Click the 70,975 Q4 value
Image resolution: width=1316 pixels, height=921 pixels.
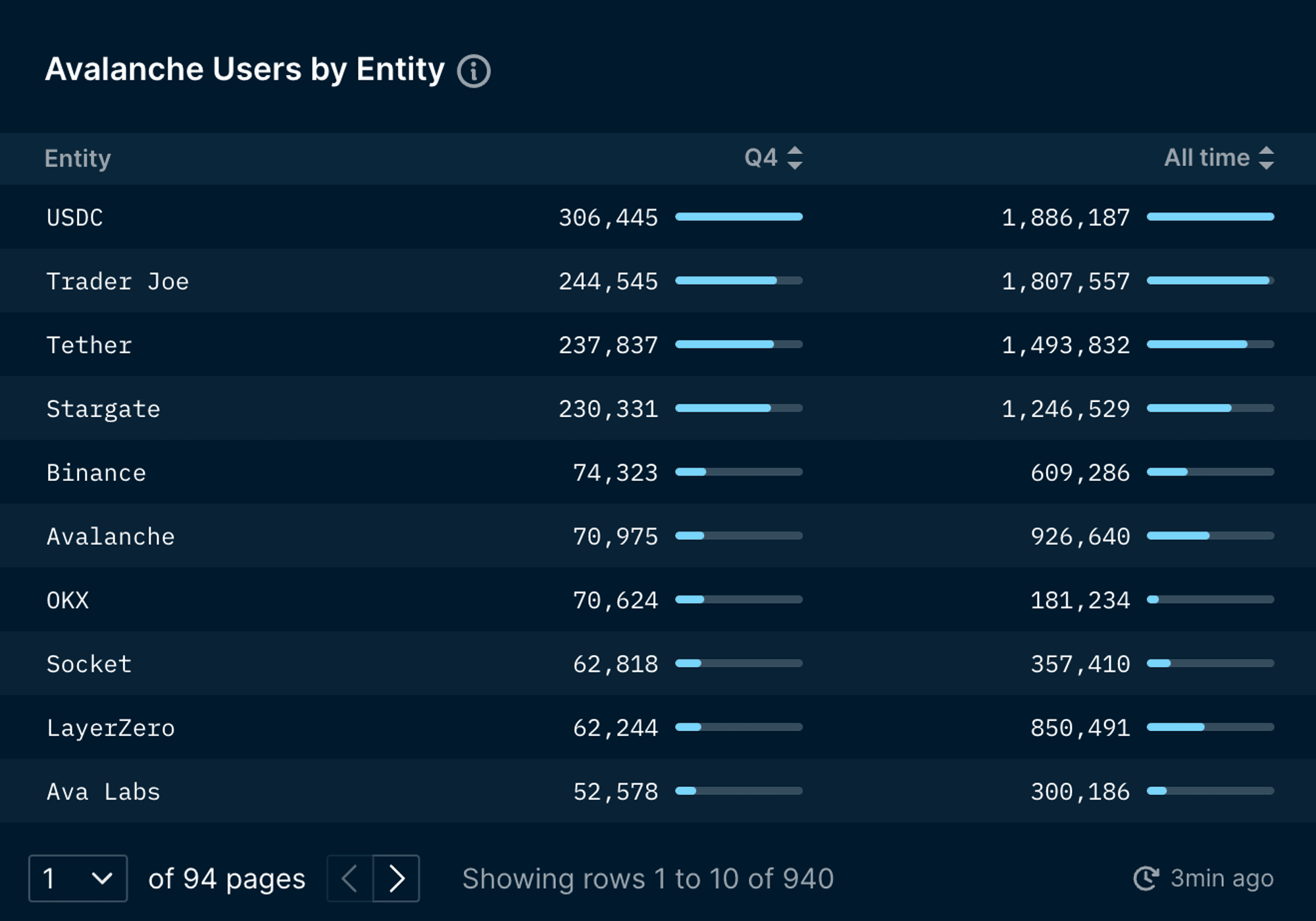615,537
